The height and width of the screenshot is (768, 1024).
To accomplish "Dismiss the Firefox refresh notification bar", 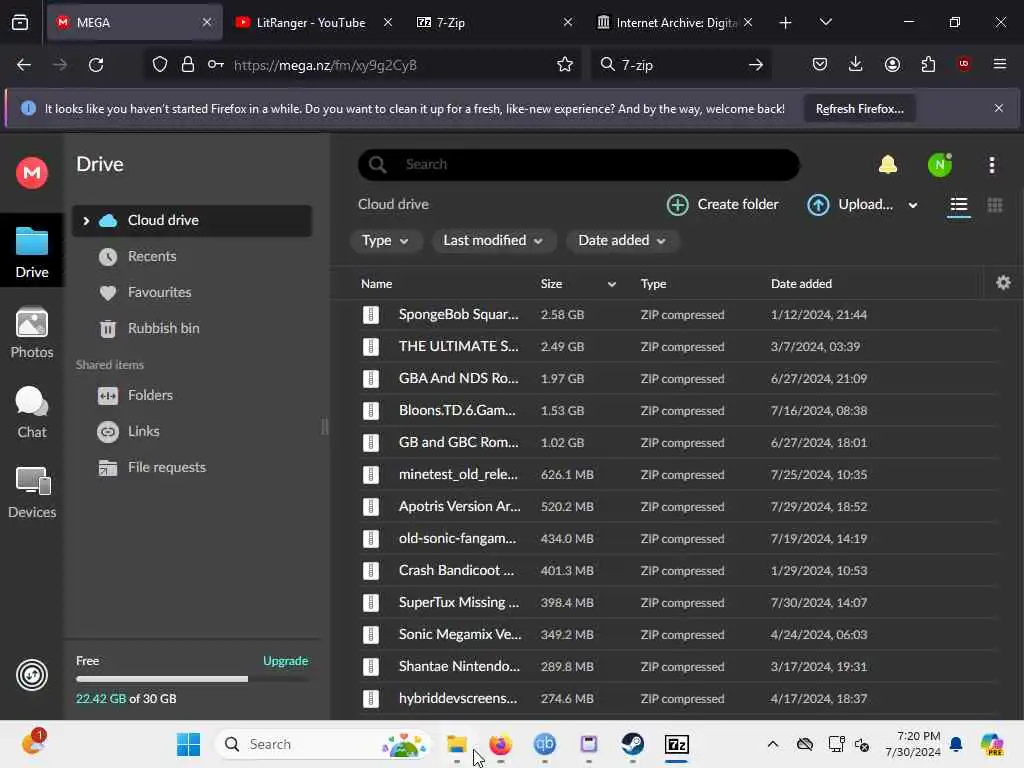I will (x=999, y=108).
